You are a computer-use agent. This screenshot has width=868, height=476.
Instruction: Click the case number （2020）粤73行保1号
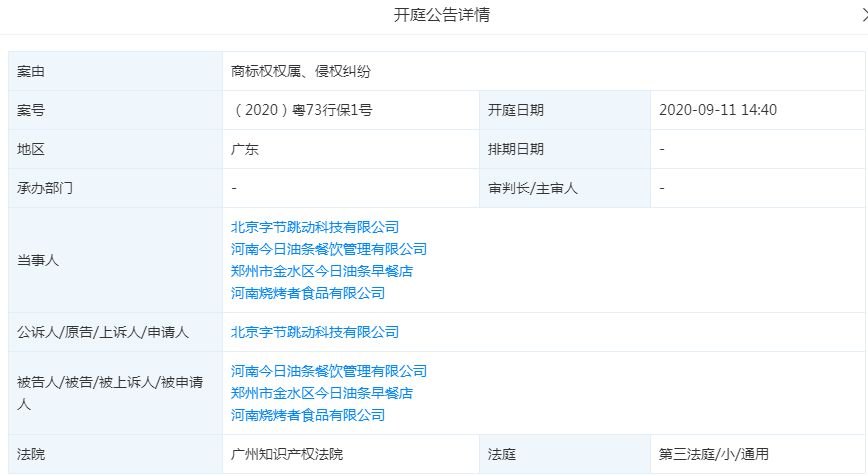click(301, 110)
